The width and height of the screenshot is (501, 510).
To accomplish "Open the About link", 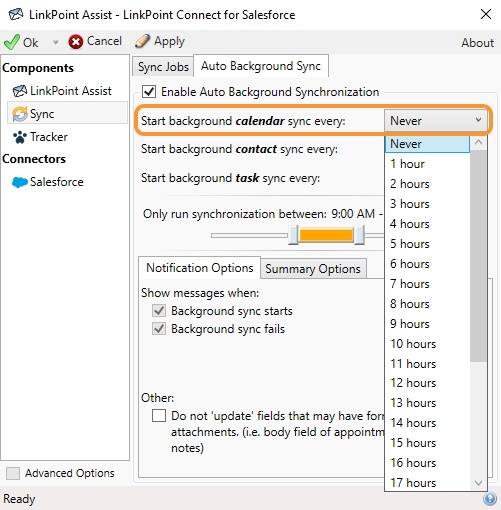I will click(x=477, y=43).
